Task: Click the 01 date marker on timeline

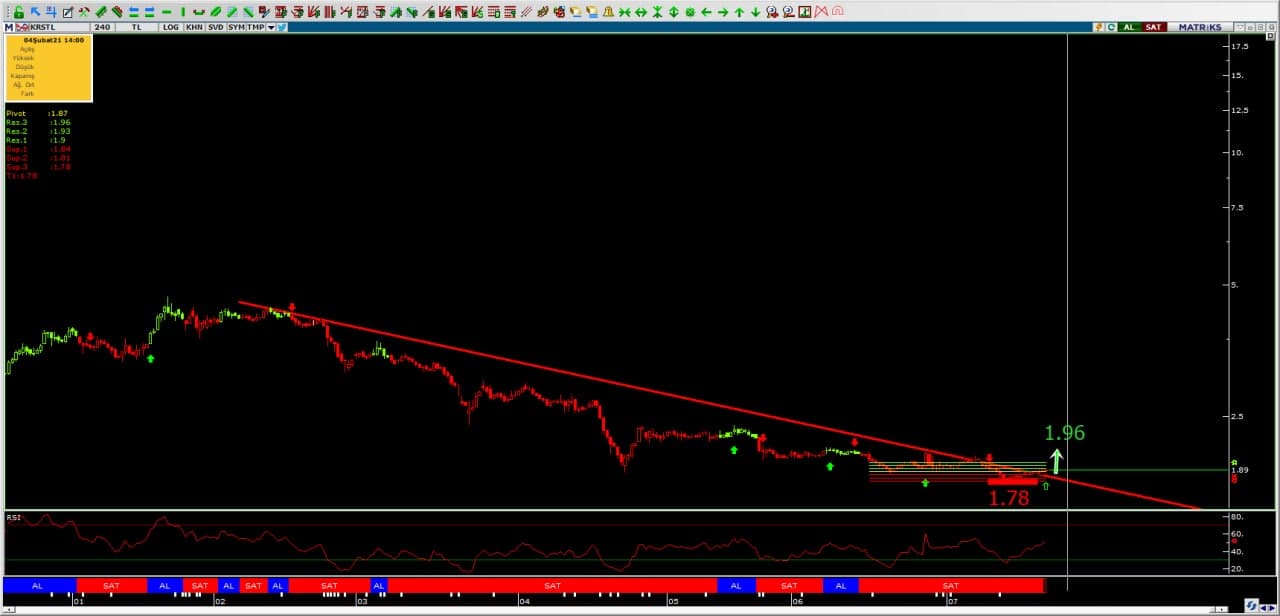Action: (x=78, y=601)
